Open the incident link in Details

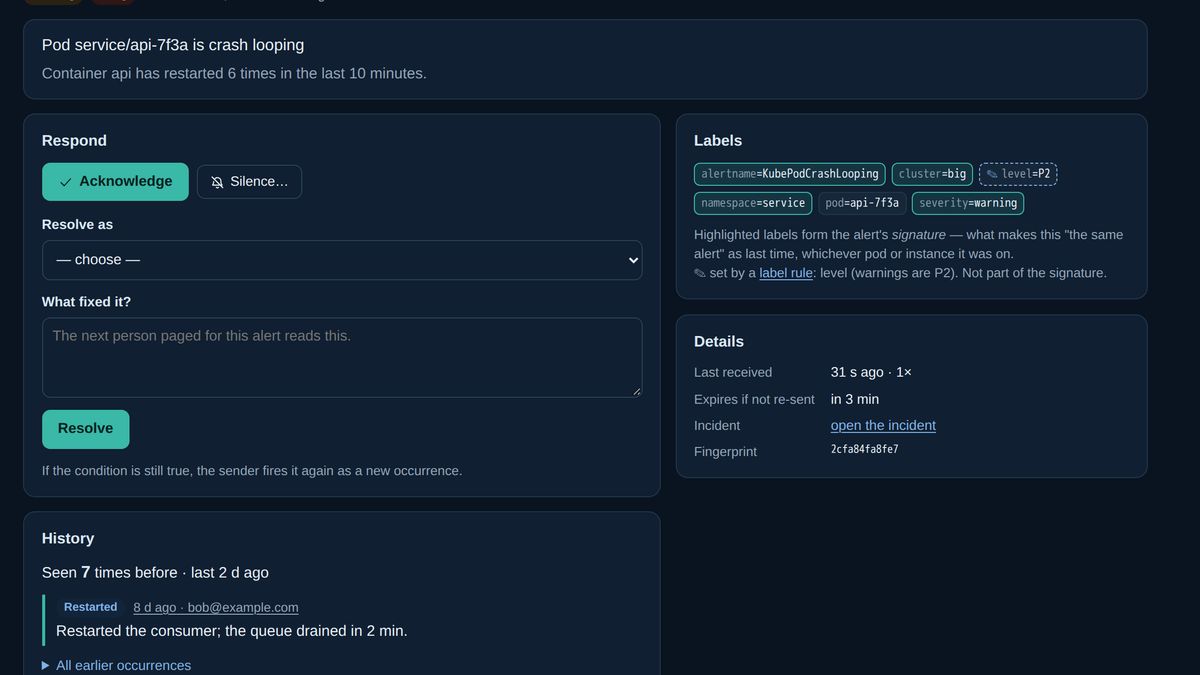coord(883,426)
